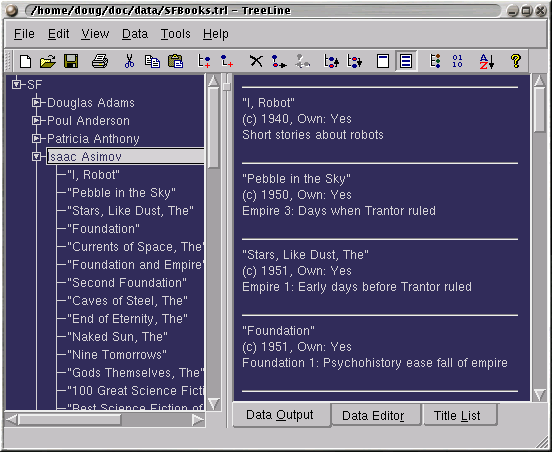Click tree pane scroll up arrow
Screen dimensions: 552x452
click(x=213, y=81)
